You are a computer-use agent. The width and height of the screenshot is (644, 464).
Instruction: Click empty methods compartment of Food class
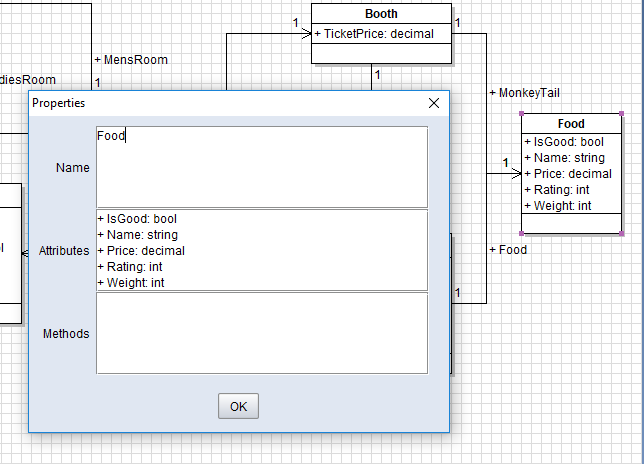point(571,223)
